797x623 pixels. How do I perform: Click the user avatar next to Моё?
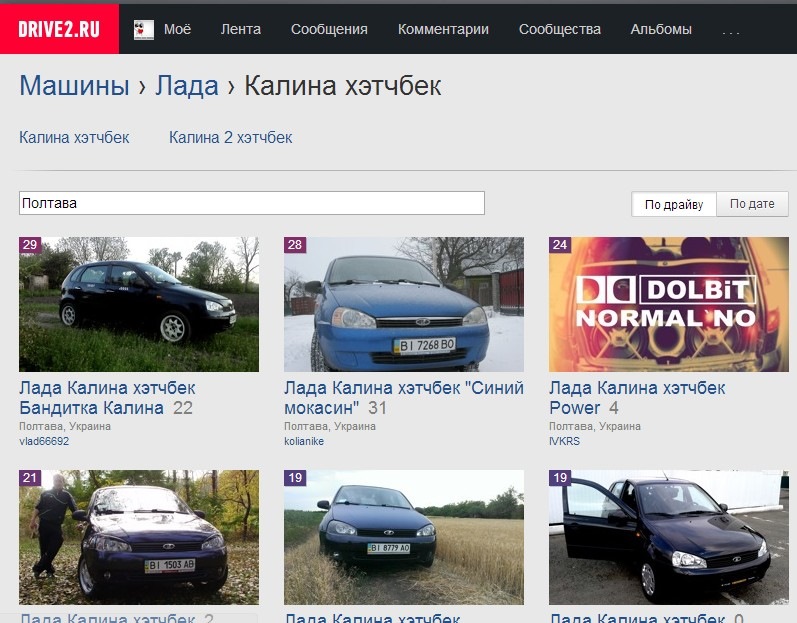click(x=144, y=30)
